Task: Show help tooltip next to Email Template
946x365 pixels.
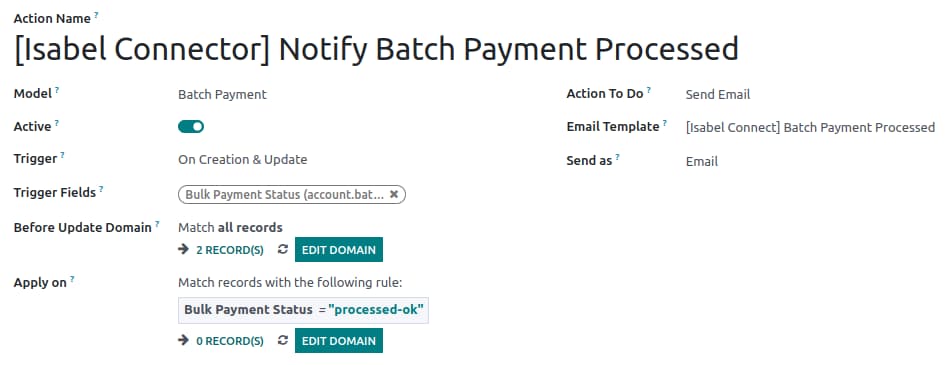Action: (x=664, y=124)
